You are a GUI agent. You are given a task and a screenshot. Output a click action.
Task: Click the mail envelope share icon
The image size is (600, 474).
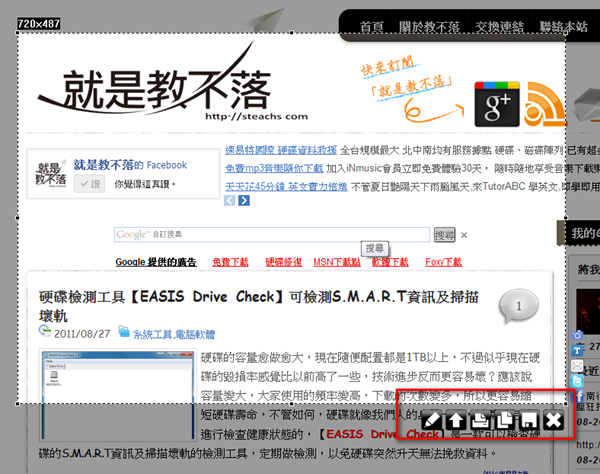[x=577, y=366]
